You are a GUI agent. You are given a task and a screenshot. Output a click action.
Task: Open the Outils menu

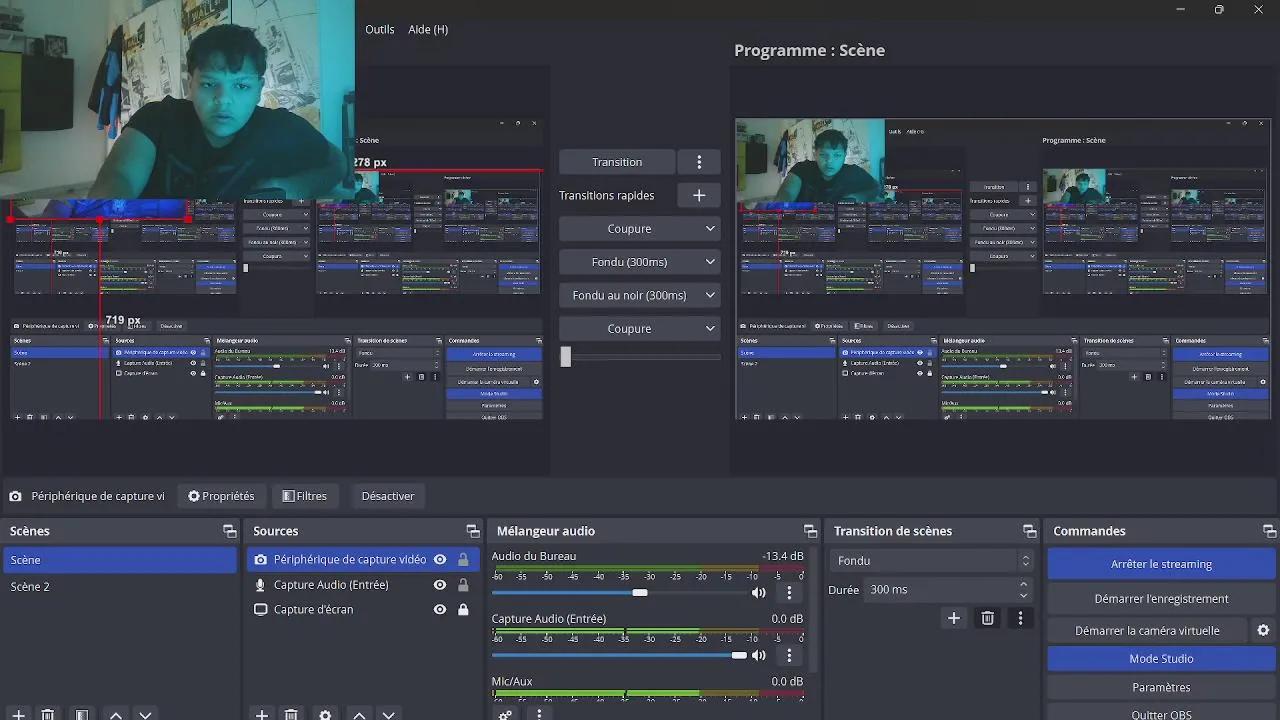[x=380, y=29]
